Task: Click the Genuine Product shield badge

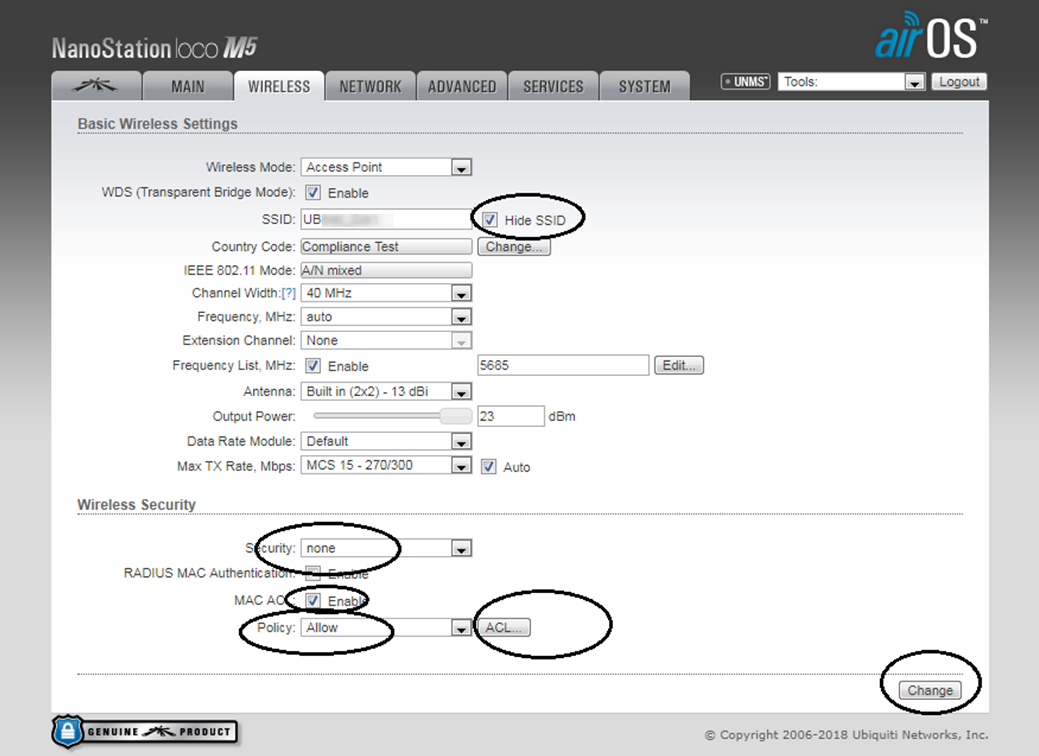Action: pos(145,732)
